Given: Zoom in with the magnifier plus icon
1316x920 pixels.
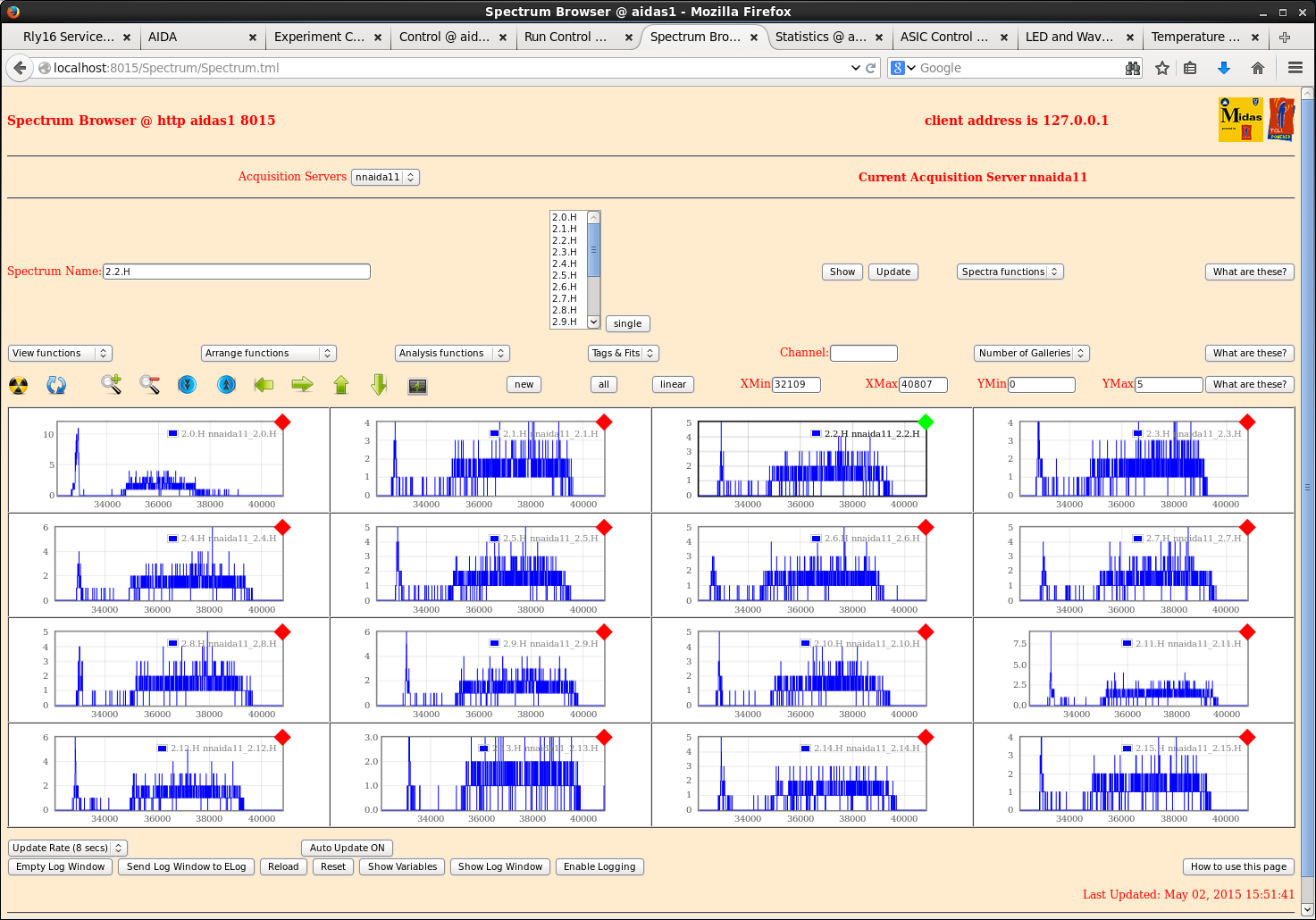Looking at the screenshot, I should 111,384.
